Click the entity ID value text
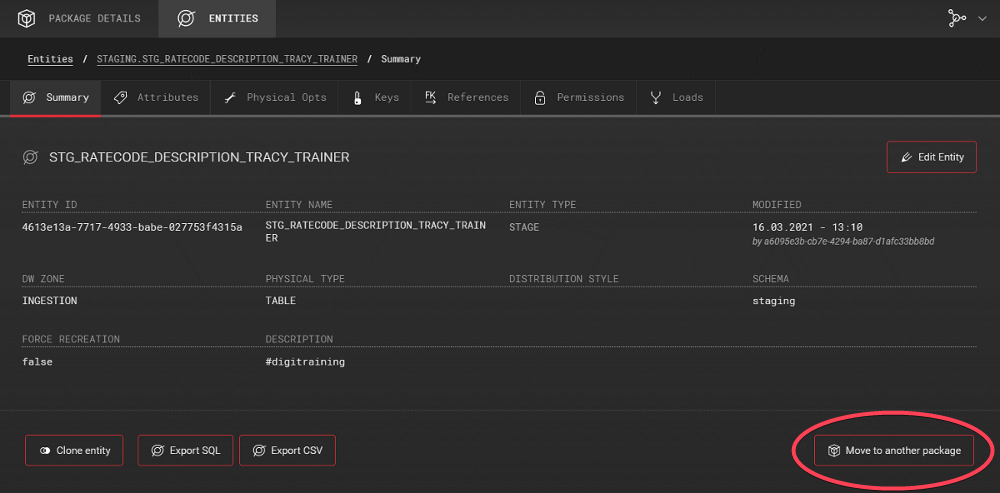The width and height of the screenshot is (1000, 493). pyautogui.click(x=132, y=227)
